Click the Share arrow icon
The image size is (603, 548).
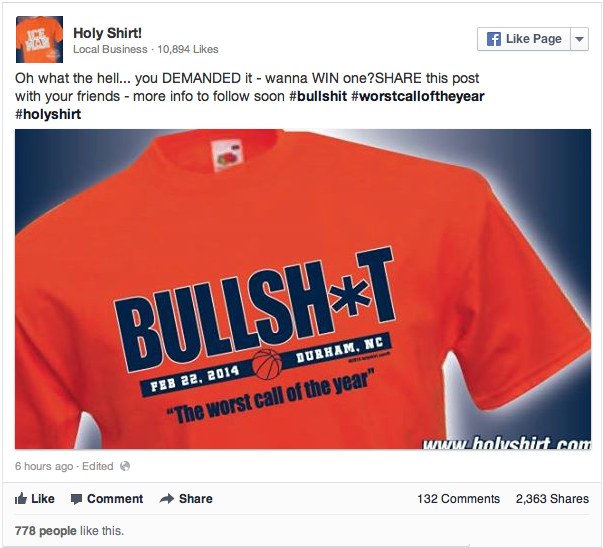(x=167, y=499)
